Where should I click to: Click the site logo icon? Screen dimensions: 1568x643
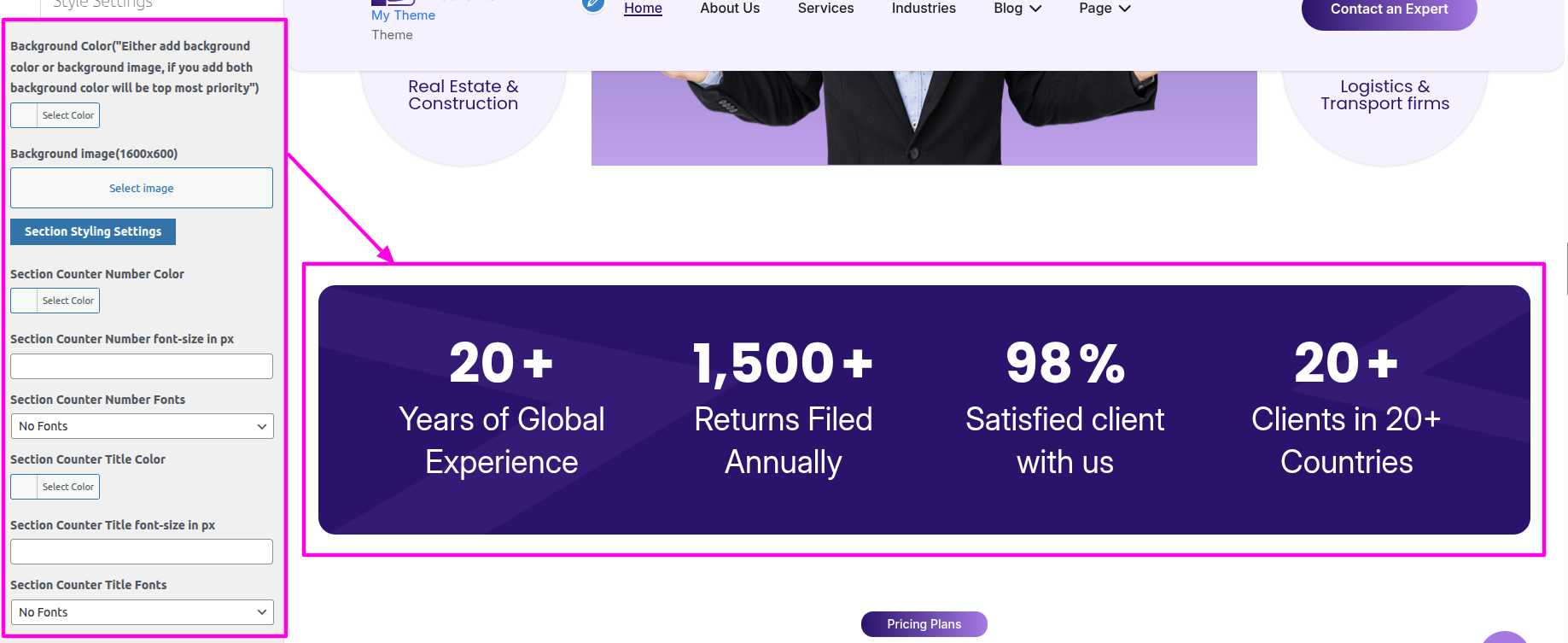393,3
